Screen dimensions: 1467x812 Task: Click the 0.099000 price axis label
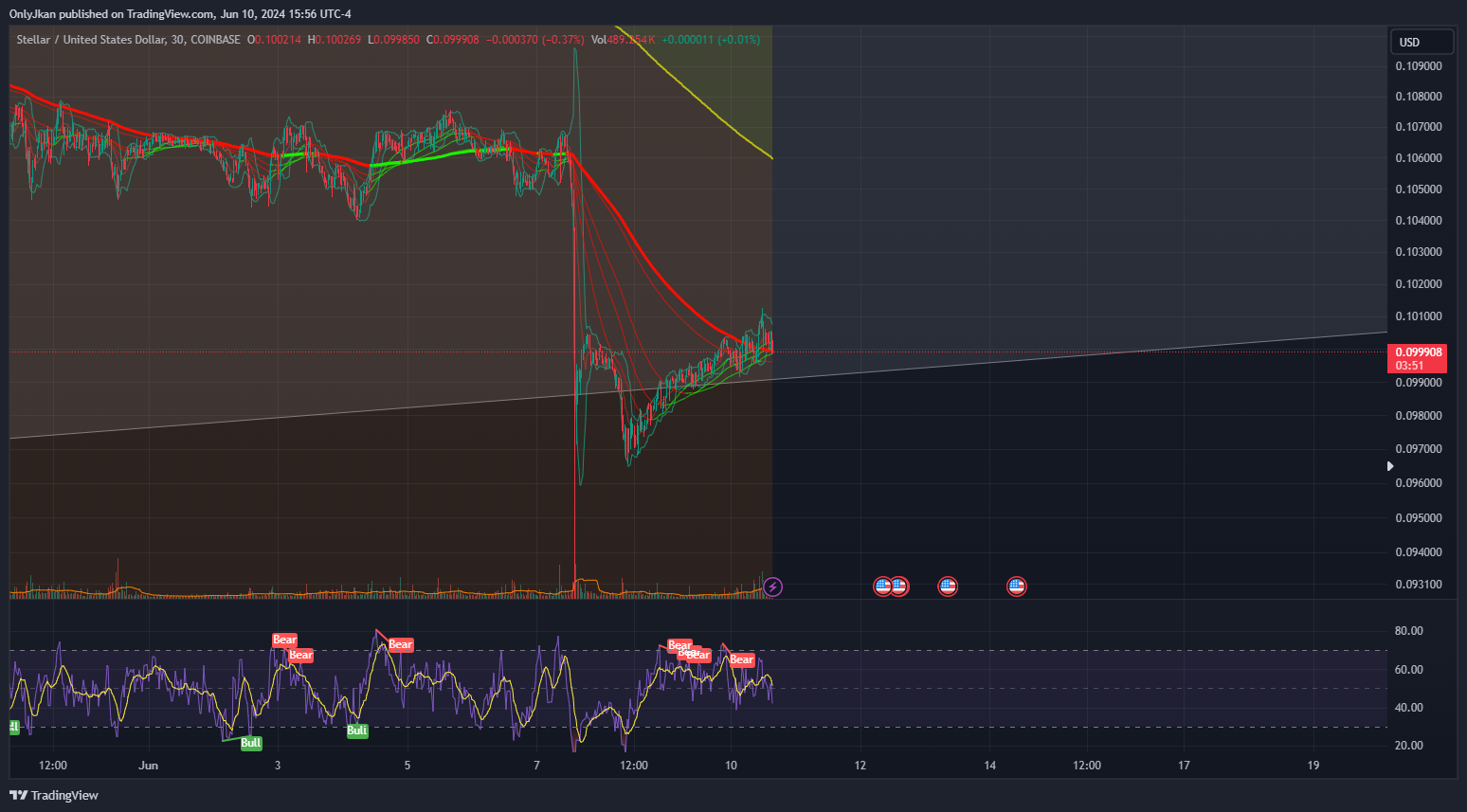point(1419,383)
